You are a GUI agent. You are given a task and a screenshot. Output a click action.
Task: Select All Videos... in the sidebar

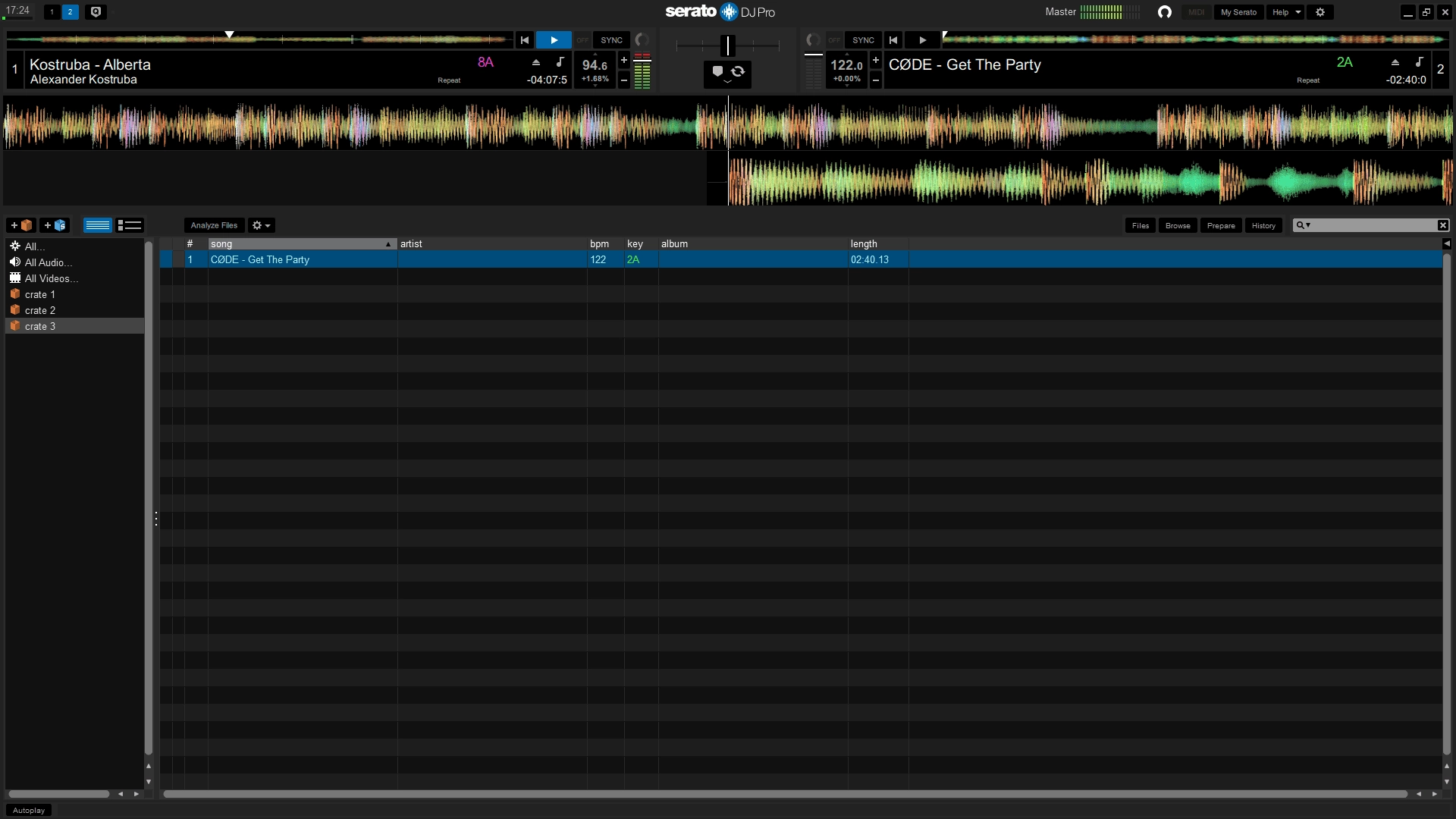click(74, 278)
